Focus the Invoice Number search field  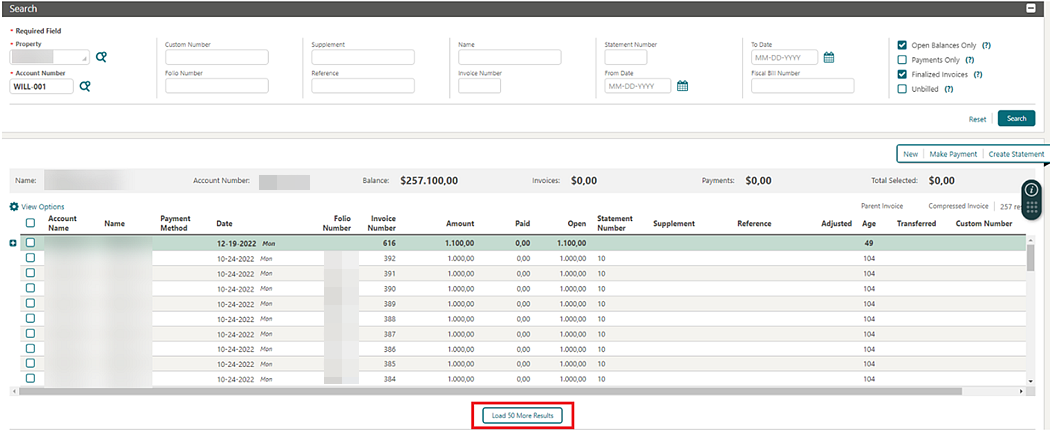(479, 86)
